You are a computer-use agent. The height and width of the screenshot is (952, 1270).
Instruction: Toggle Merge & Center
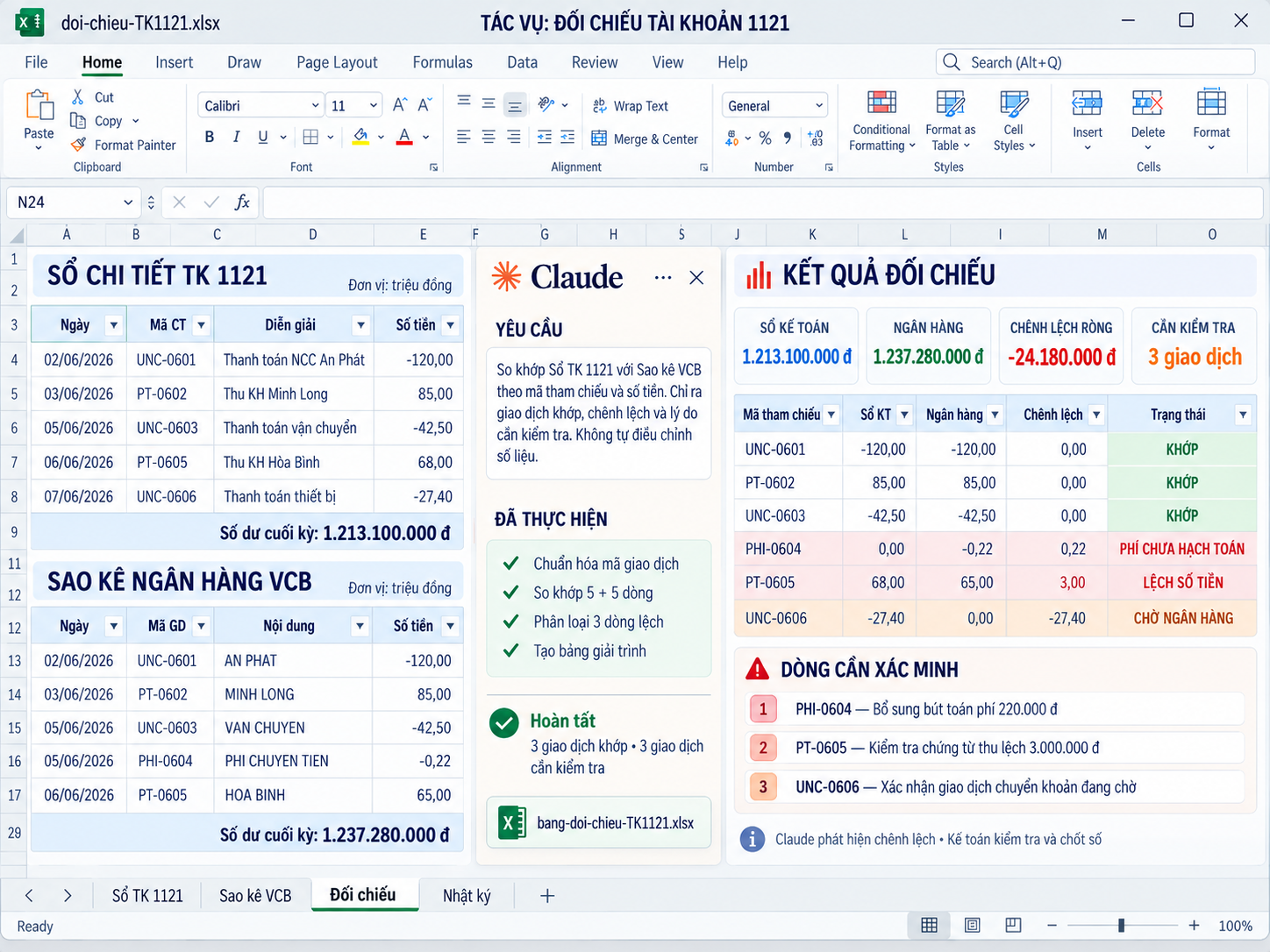coord(645,139)
